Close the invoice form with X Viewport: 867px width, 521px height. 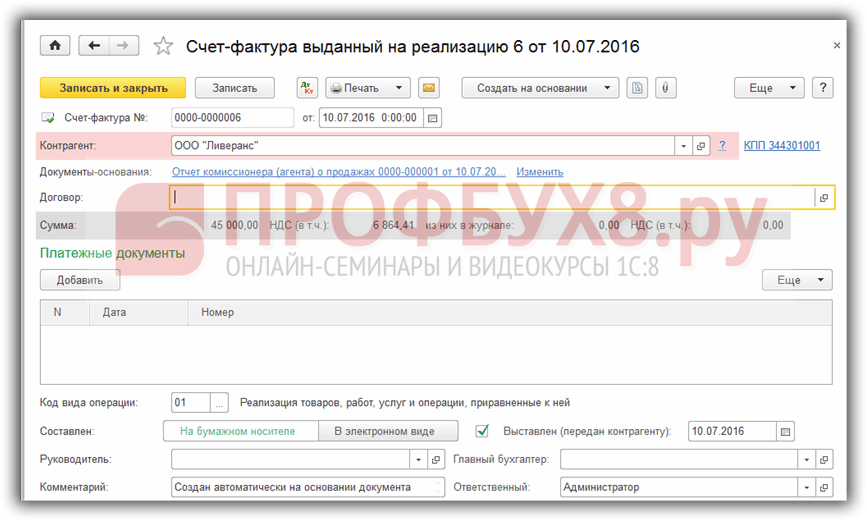pos(837,45)
